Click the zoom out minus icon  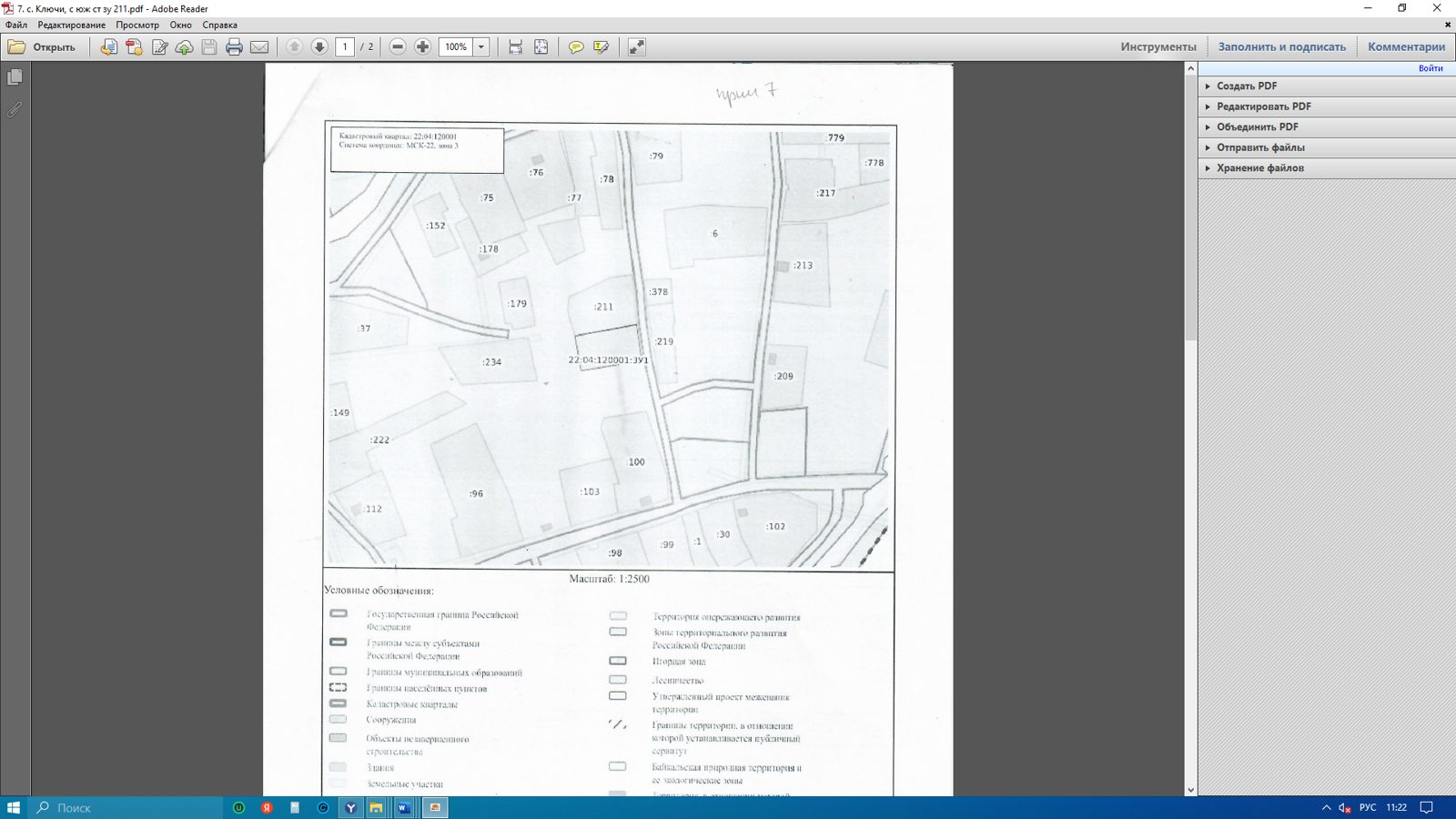398,47
